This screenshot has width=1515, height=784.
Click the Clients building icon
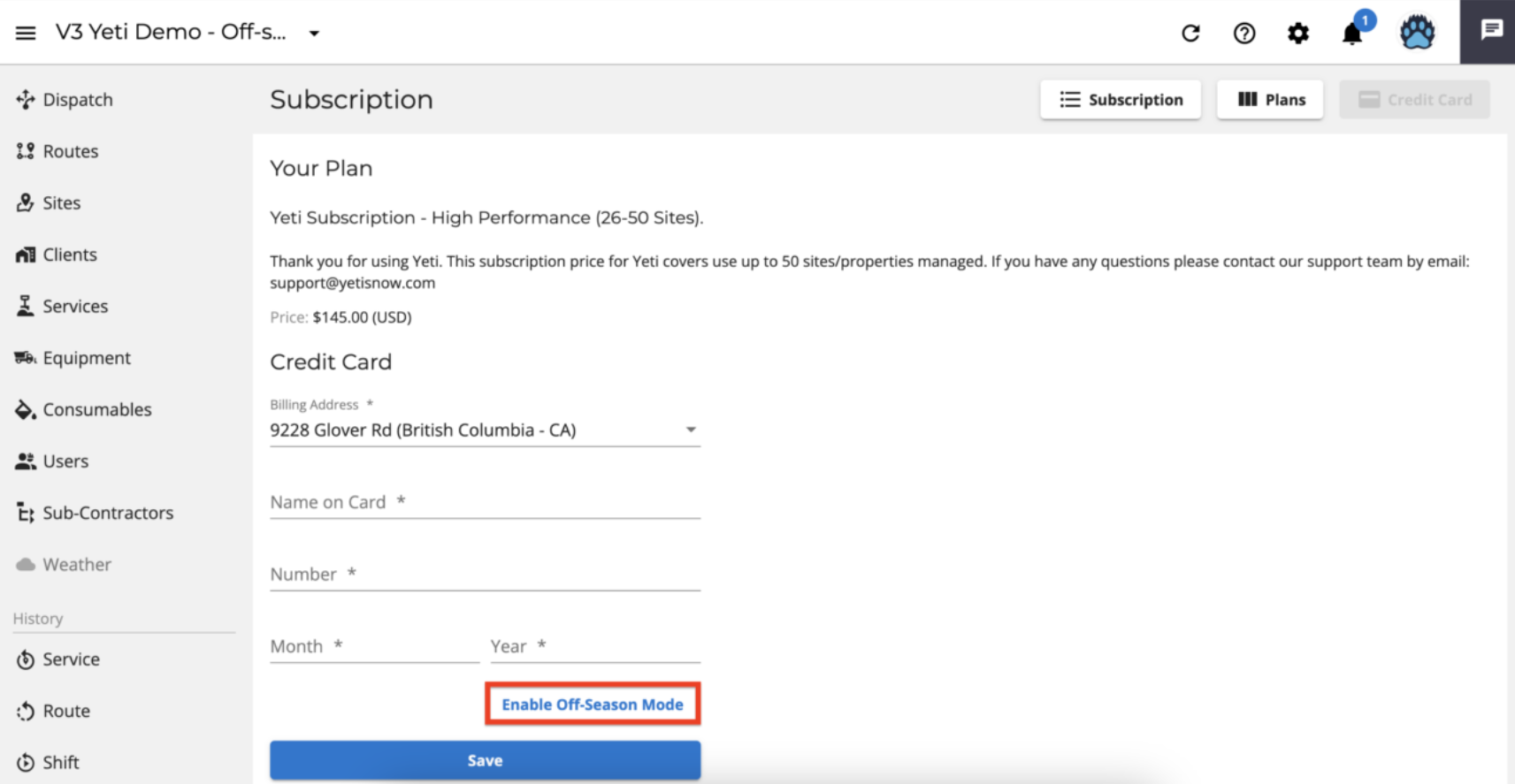coord(25,255)
